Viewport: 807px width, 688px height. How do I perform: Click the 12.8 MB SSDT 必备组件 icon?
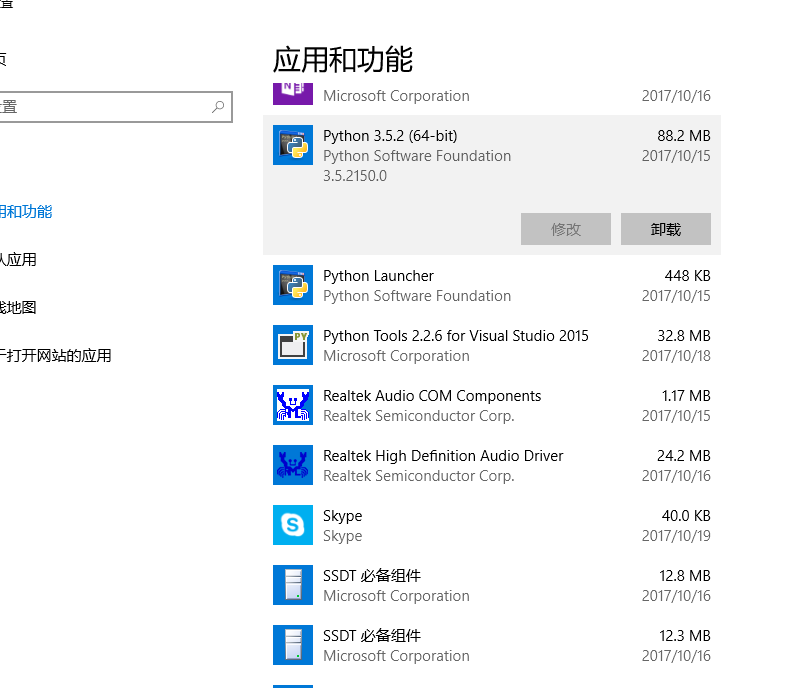(293, 585)
